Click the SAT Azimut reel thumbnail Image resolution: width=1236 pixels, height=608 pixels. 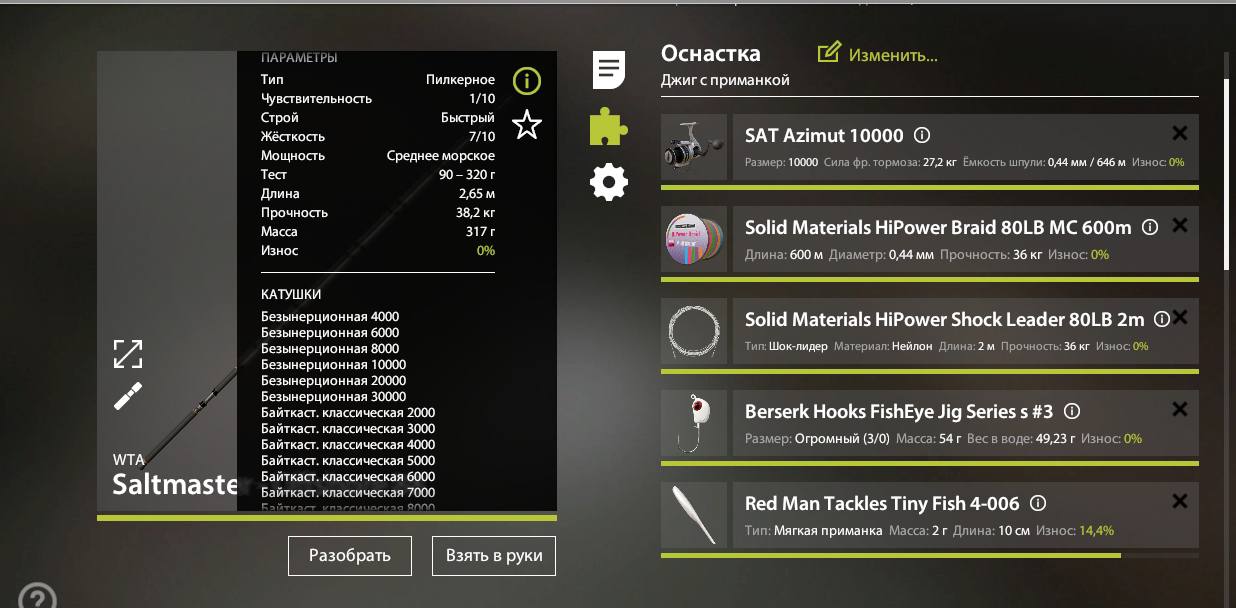tap(694, 147)
